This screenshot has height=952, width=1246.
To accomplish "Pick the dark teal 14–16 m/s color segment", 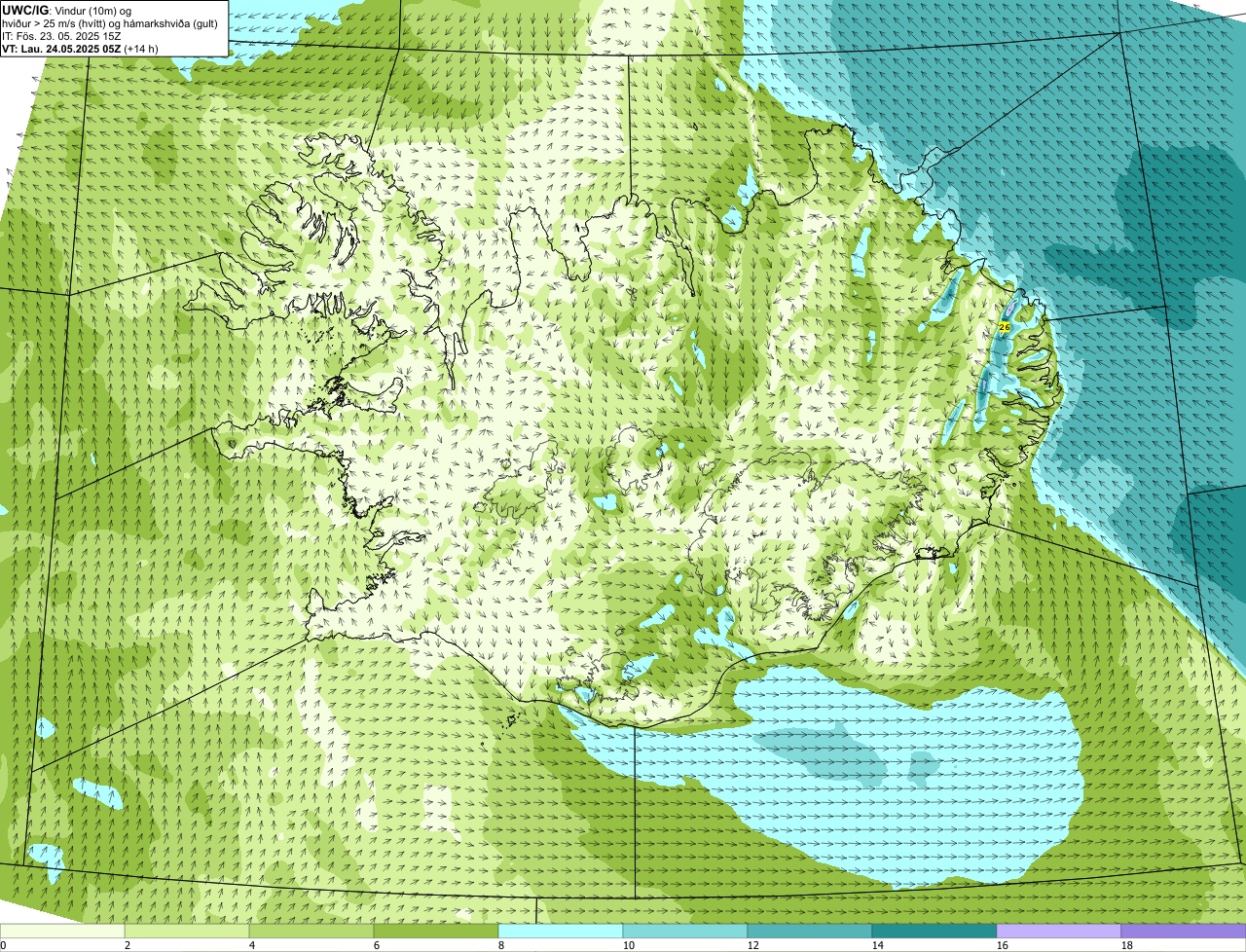I will click(x=934, y=931).
